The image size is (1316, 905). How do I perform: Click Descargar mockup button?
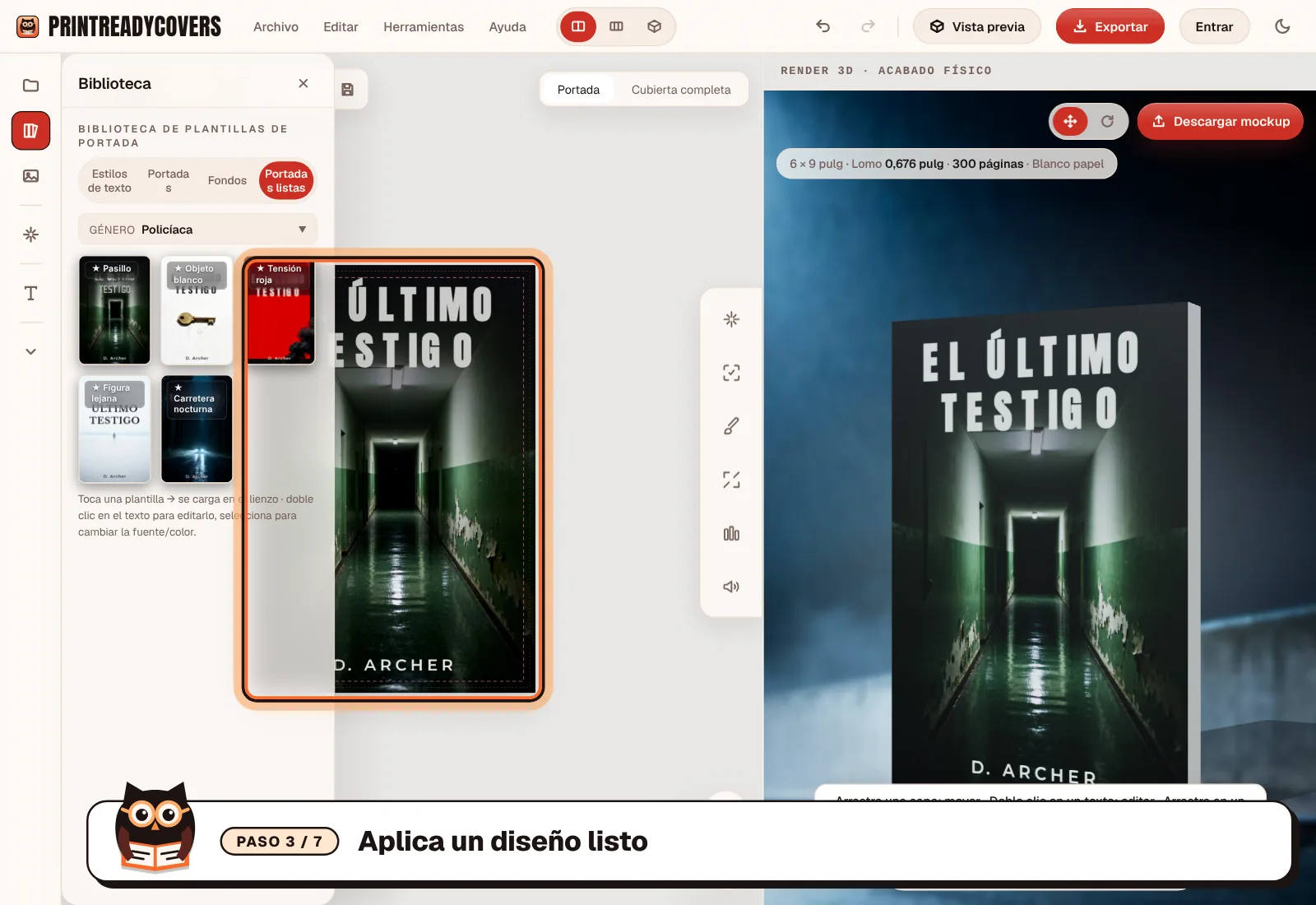pos(1221,122)
